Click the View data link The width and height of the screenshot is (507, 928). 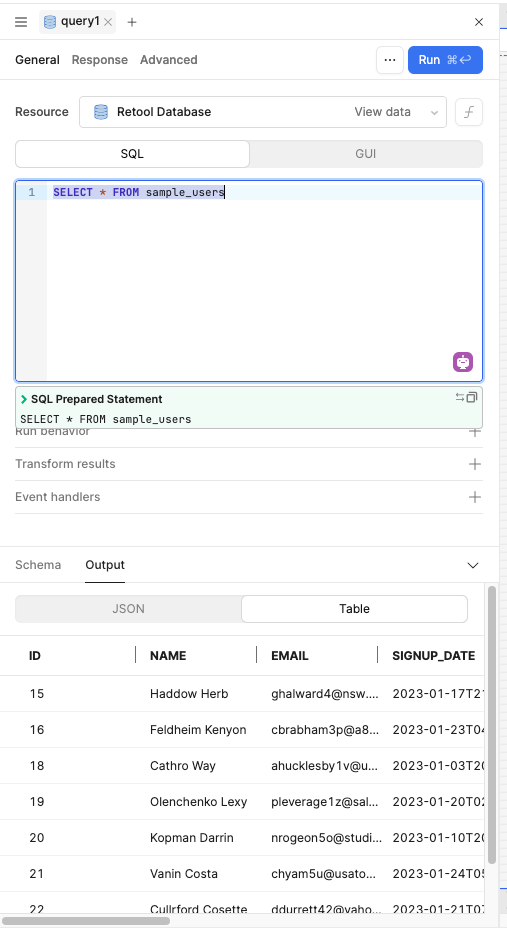pos(382,112)
